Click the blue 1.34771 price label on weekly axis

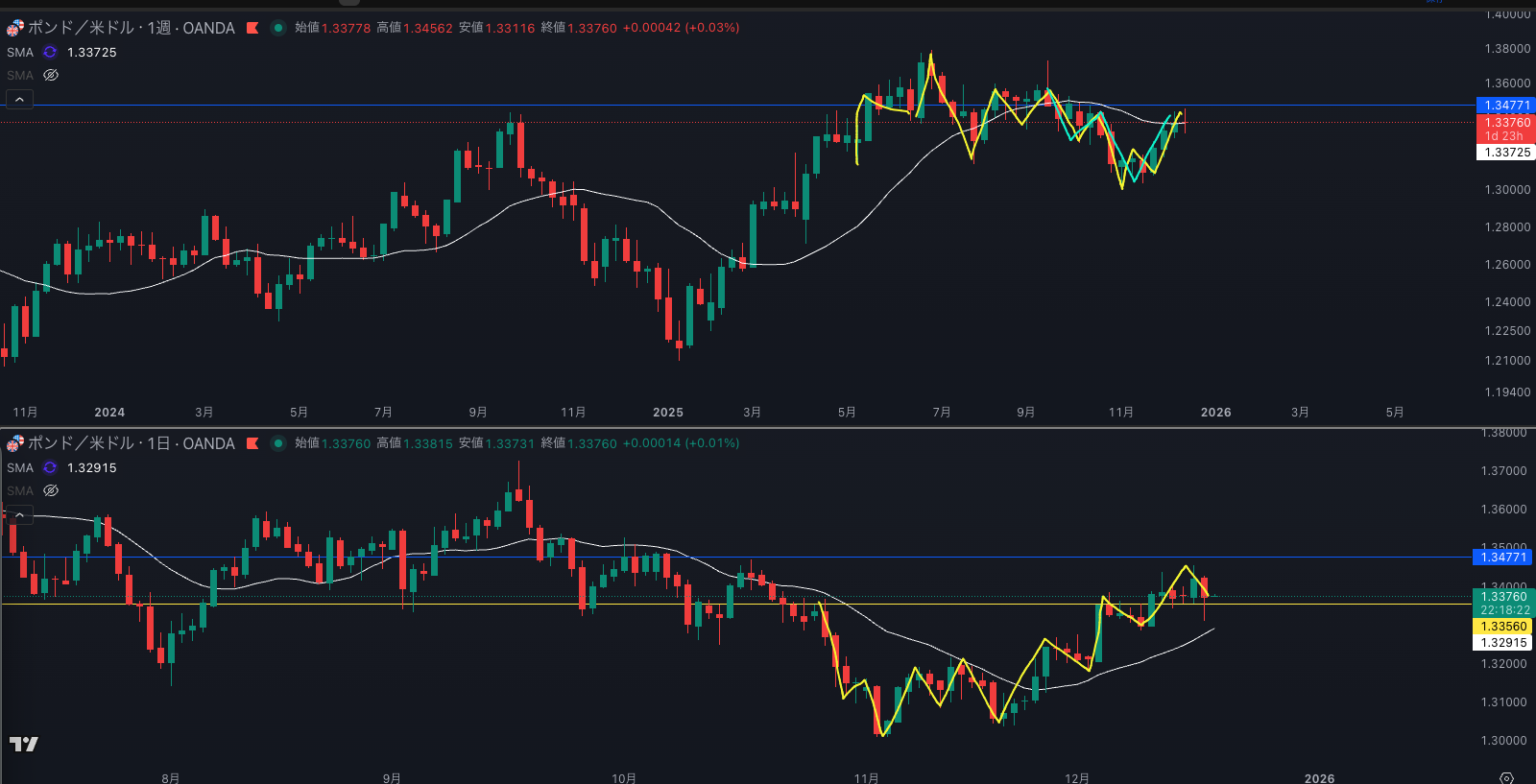pos(1505,106)
